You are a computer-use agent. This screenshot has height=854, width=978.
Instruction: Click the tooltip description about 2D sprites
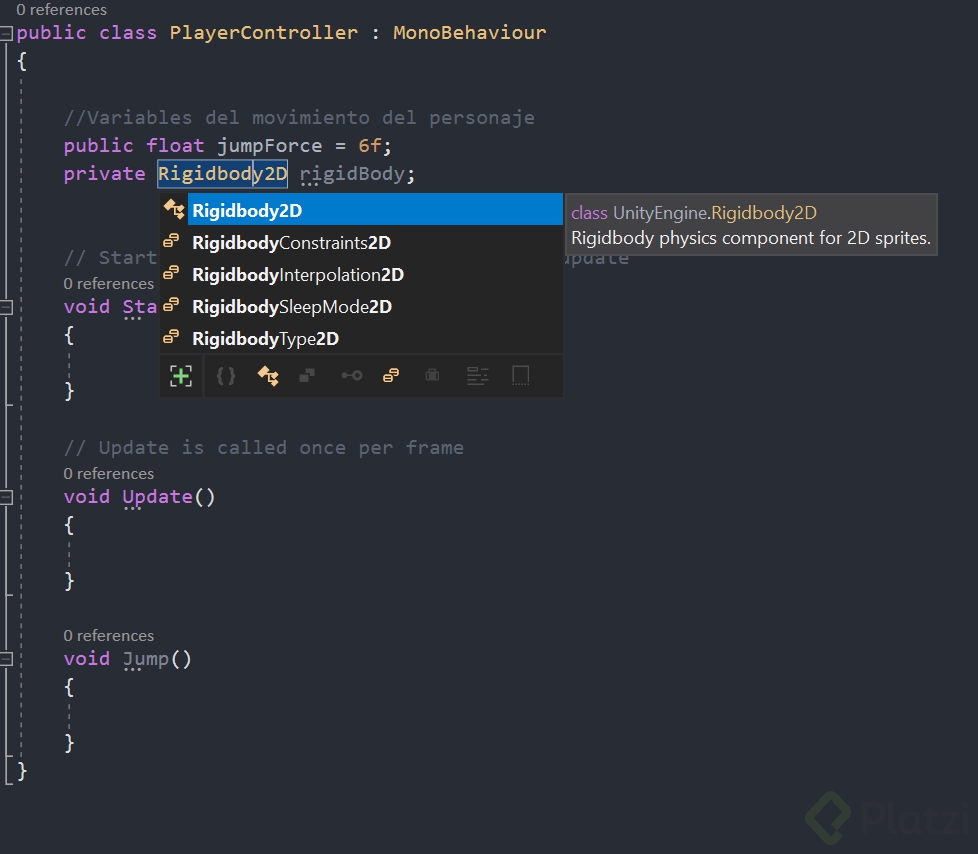[x=751, y=238]
